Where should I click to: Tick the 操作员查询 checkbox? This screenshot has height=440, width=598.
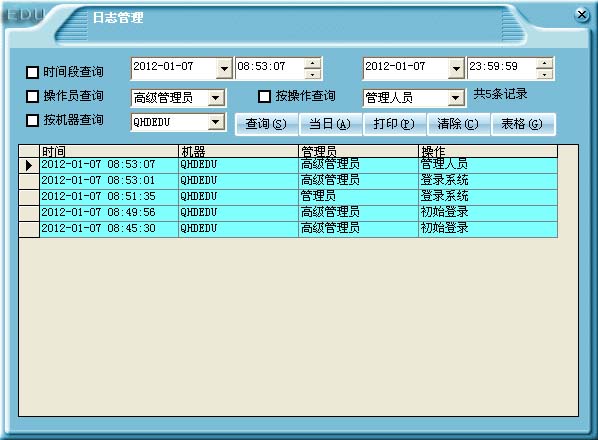click(x=32, y=96)
